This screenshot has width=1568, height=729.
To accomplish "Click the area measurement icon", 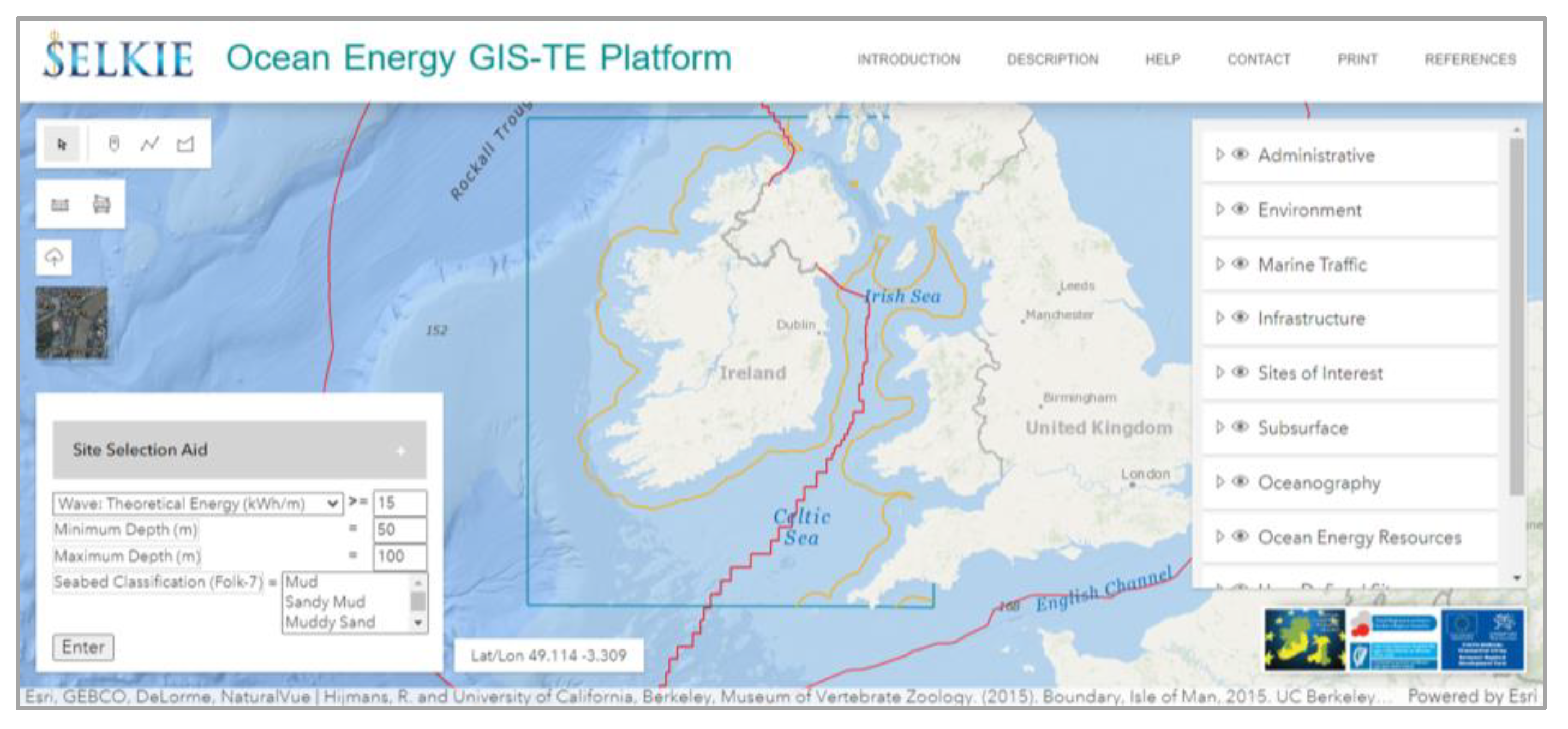I will point(101,205).
